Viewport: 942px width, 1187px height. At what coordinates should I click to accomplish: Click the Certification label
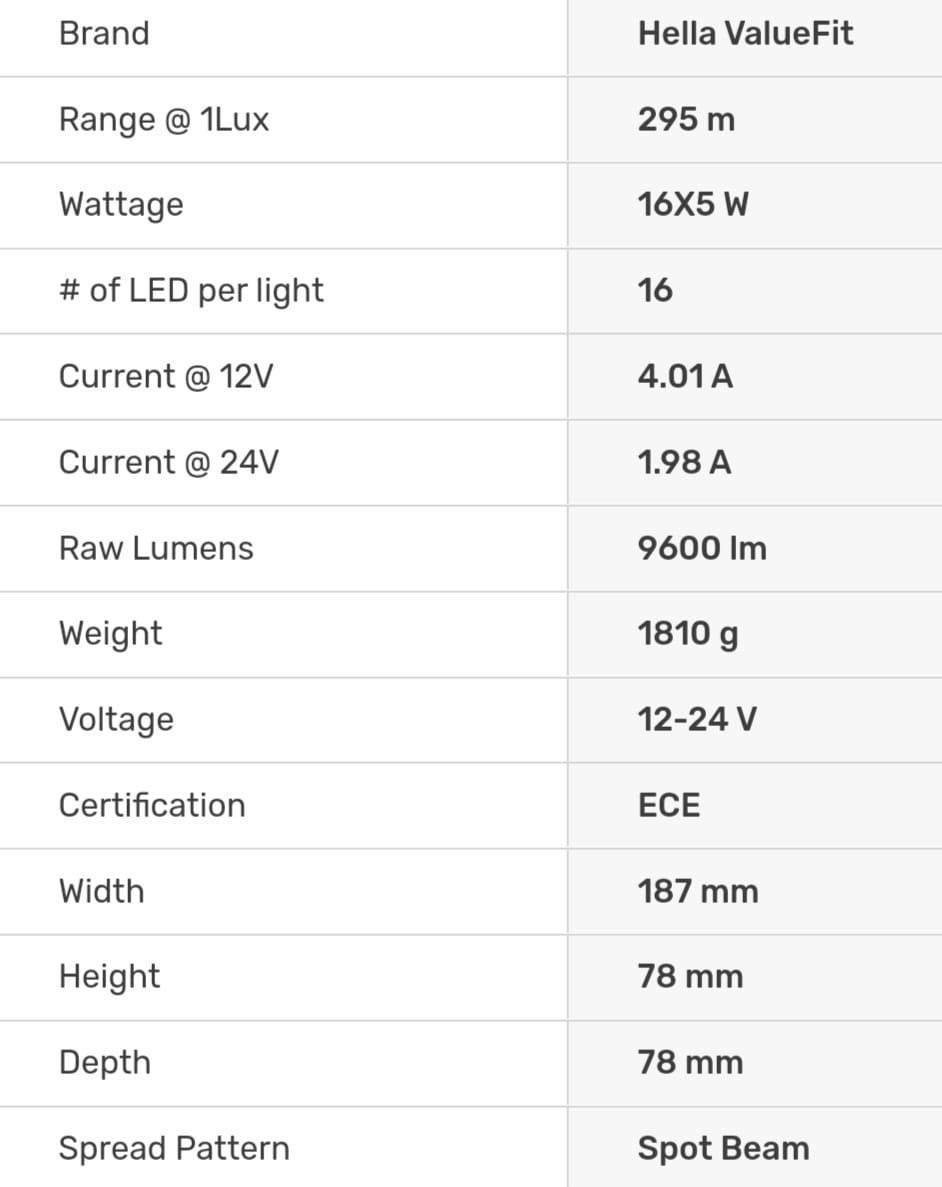(x=152, y=806)
